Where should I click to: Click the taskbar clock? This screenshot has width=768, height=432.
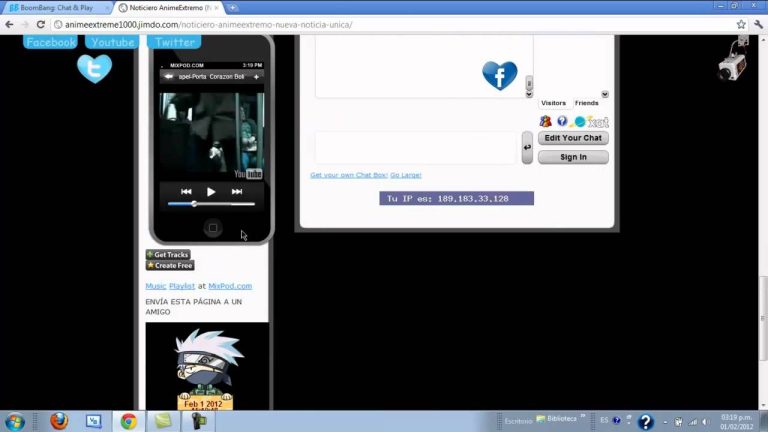click(736, 422)
